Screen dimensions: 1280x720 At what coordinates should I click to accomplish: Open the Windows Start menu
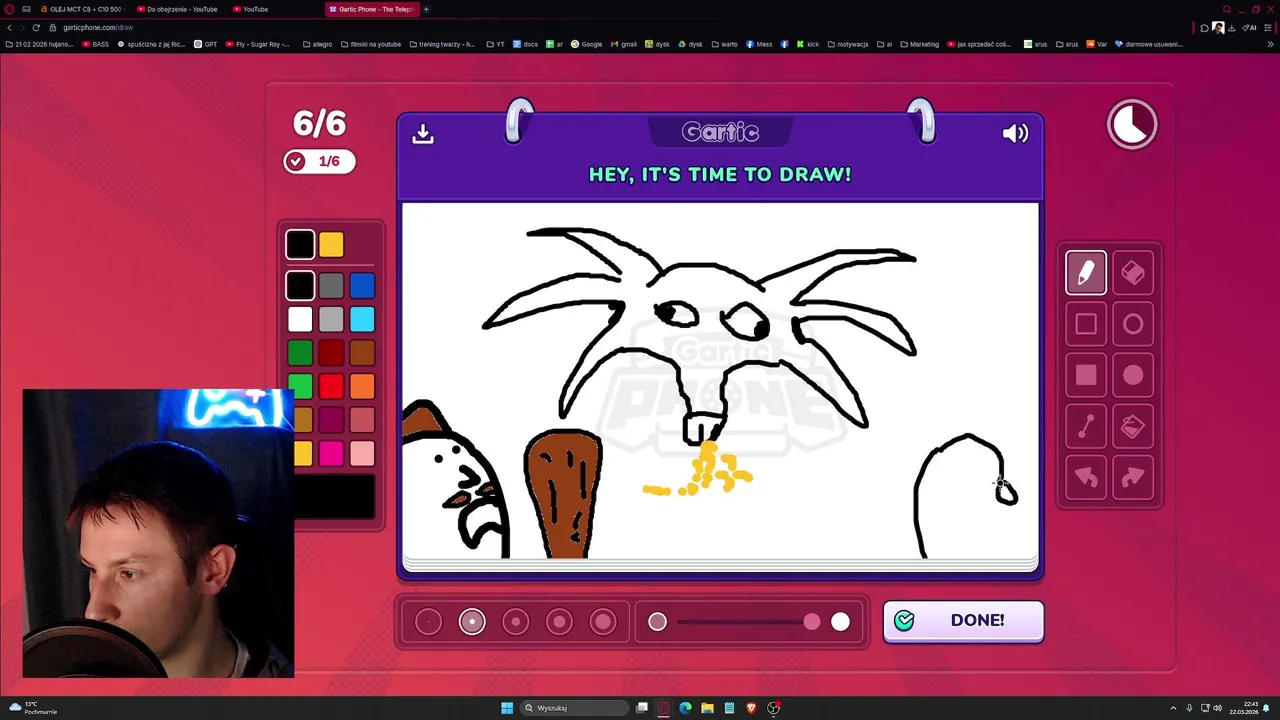507,708
